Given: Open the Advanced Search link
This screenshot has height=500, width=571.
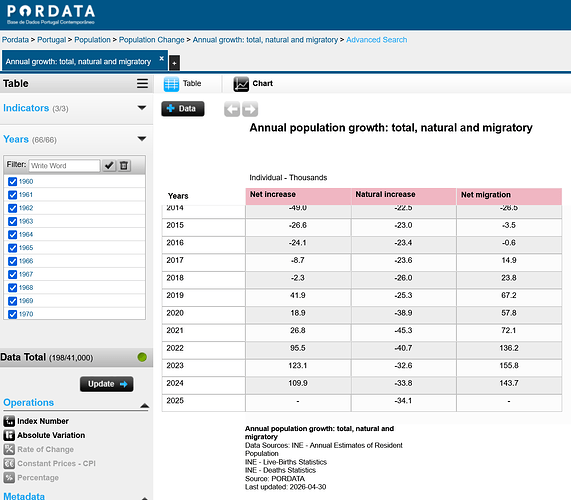Looking at the screenshot, I should [x=377, y=40].
